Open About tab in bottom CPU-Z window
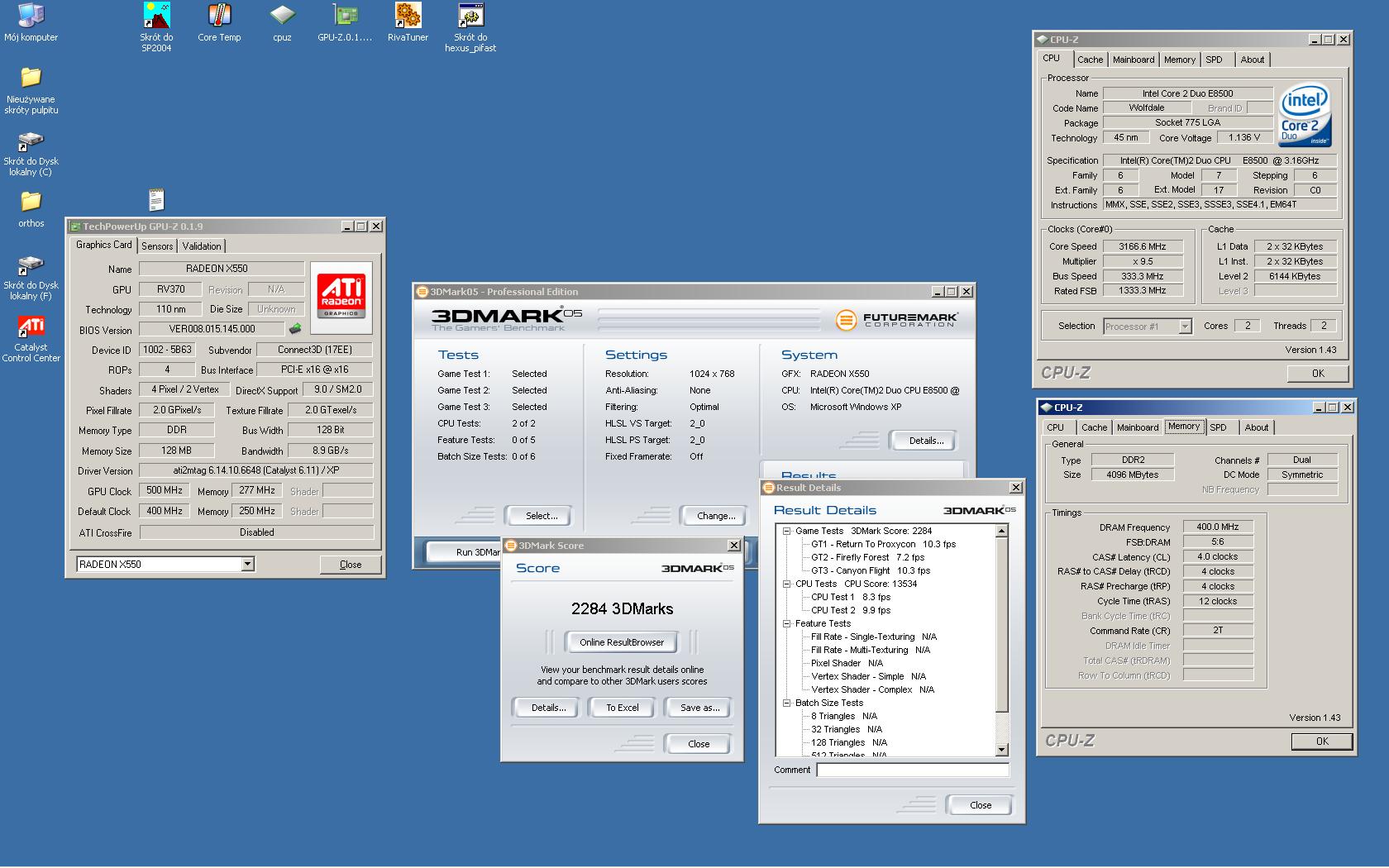Viewport: 1389px width, 868px height. 1256,427
